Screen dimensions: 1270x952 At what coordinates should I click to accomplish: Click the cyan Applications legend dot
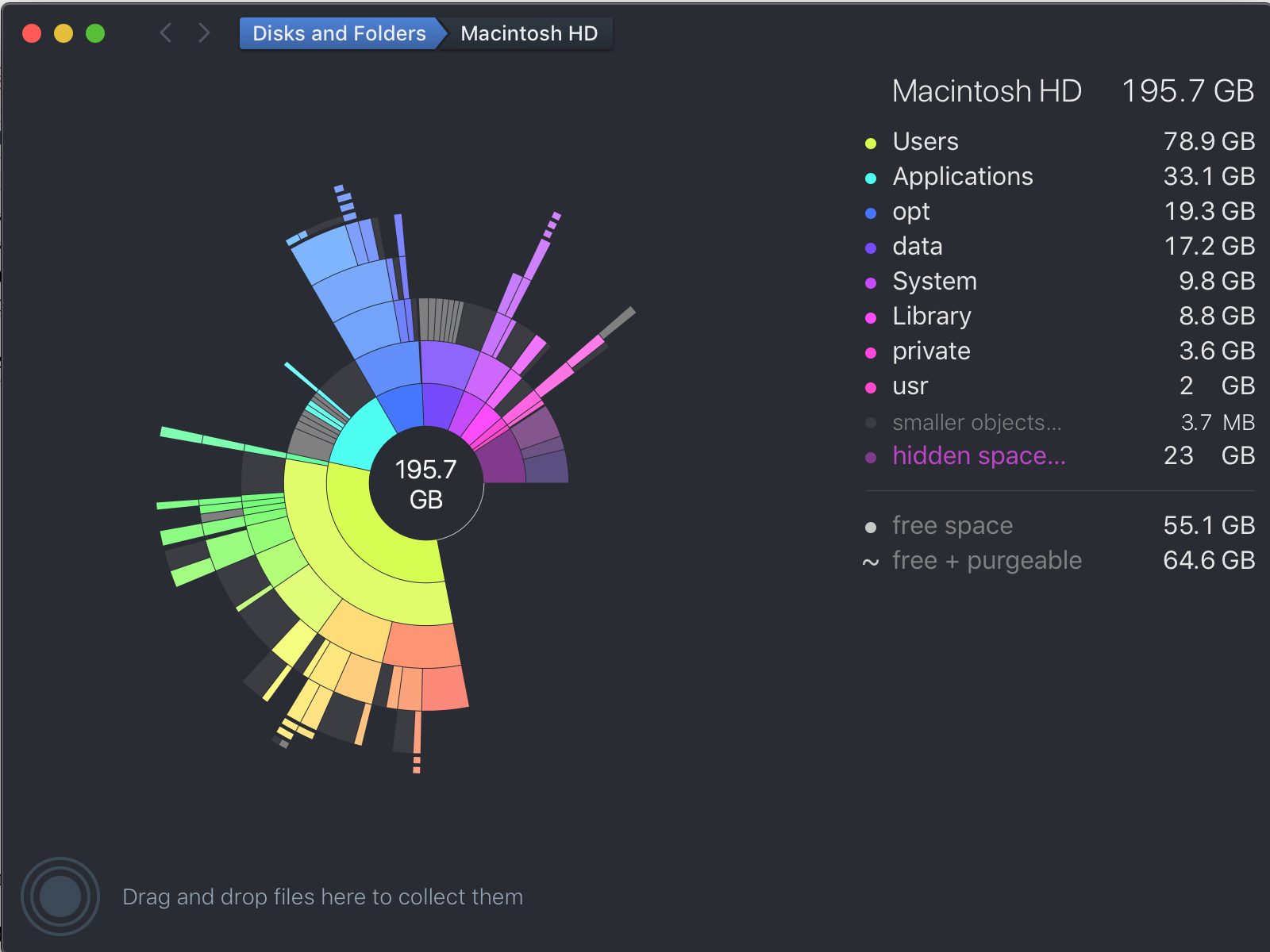click(871, 178)
